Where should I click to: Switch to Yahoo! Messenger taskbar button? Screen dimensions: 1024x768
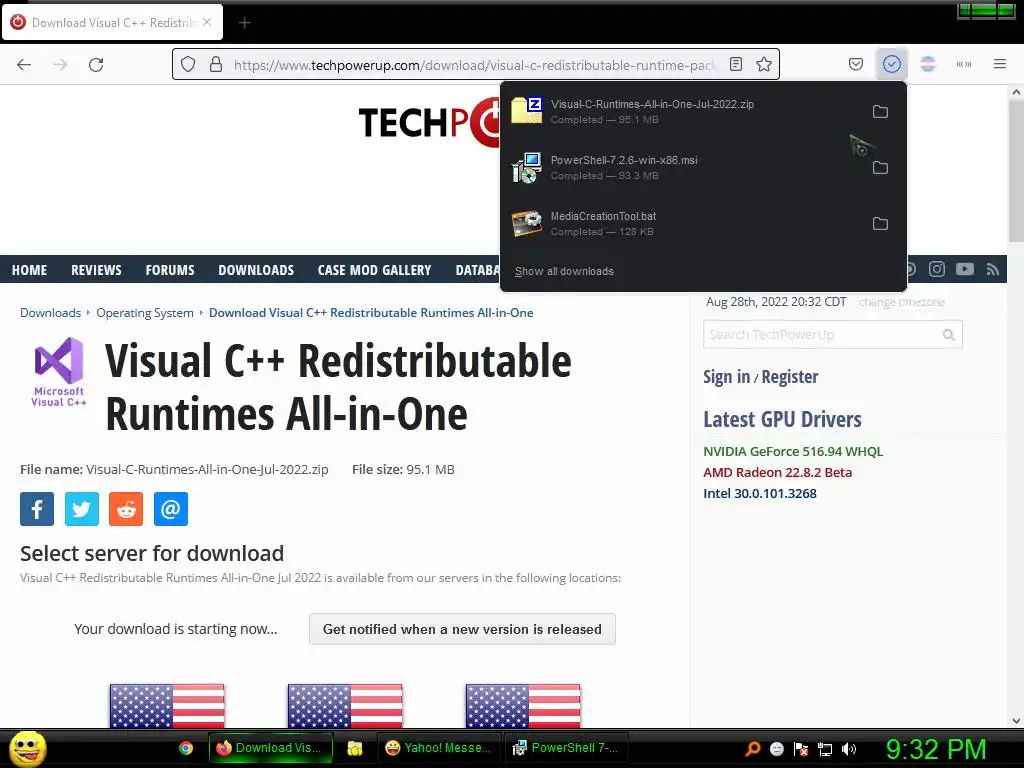[x=439, y=748]
